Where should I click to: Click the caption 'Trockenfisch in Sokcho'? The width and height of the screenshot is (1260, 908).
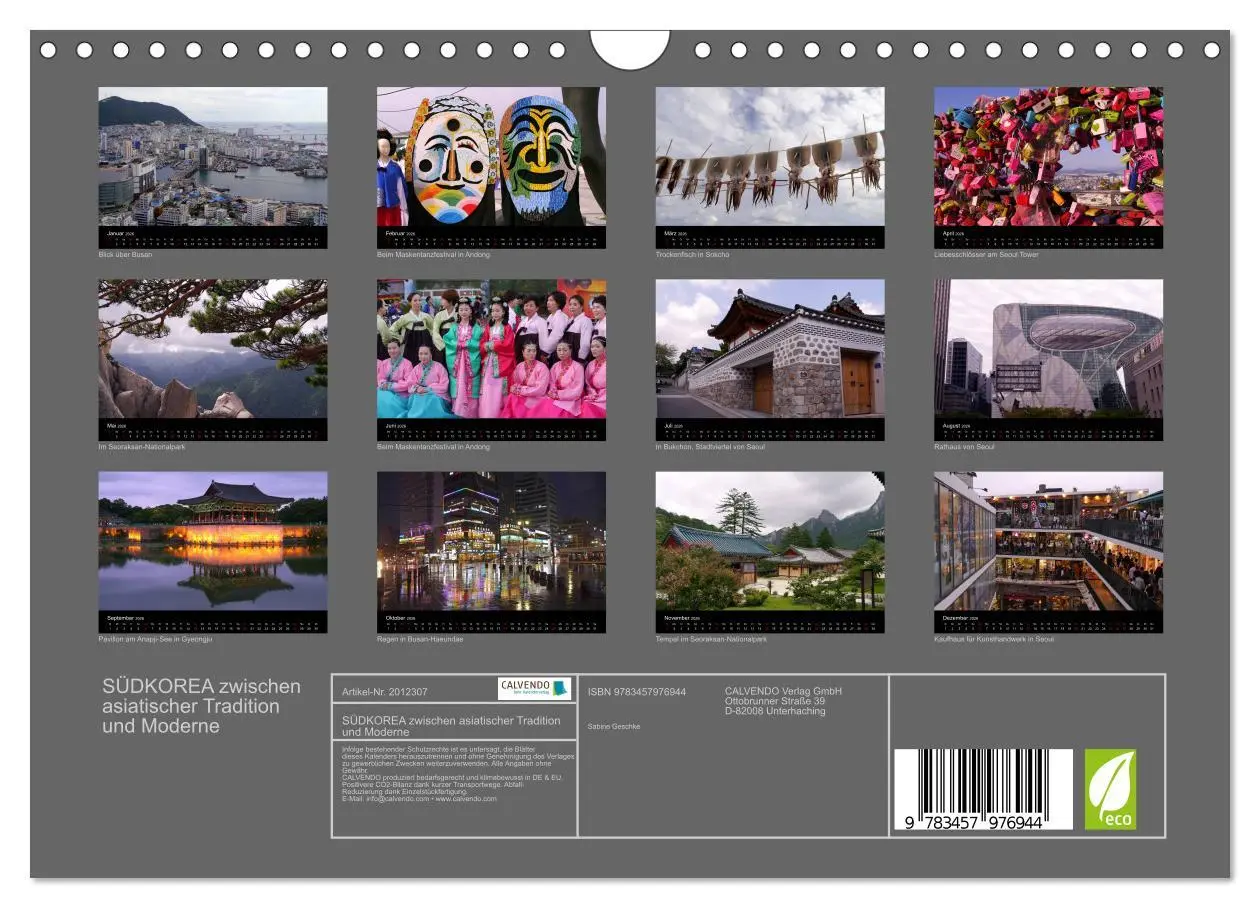[692, 255]
